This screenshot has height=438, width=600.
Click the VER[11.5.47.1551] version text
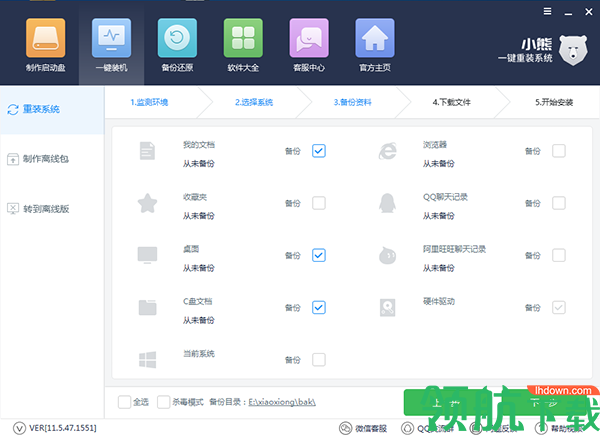tap(63, 428)
